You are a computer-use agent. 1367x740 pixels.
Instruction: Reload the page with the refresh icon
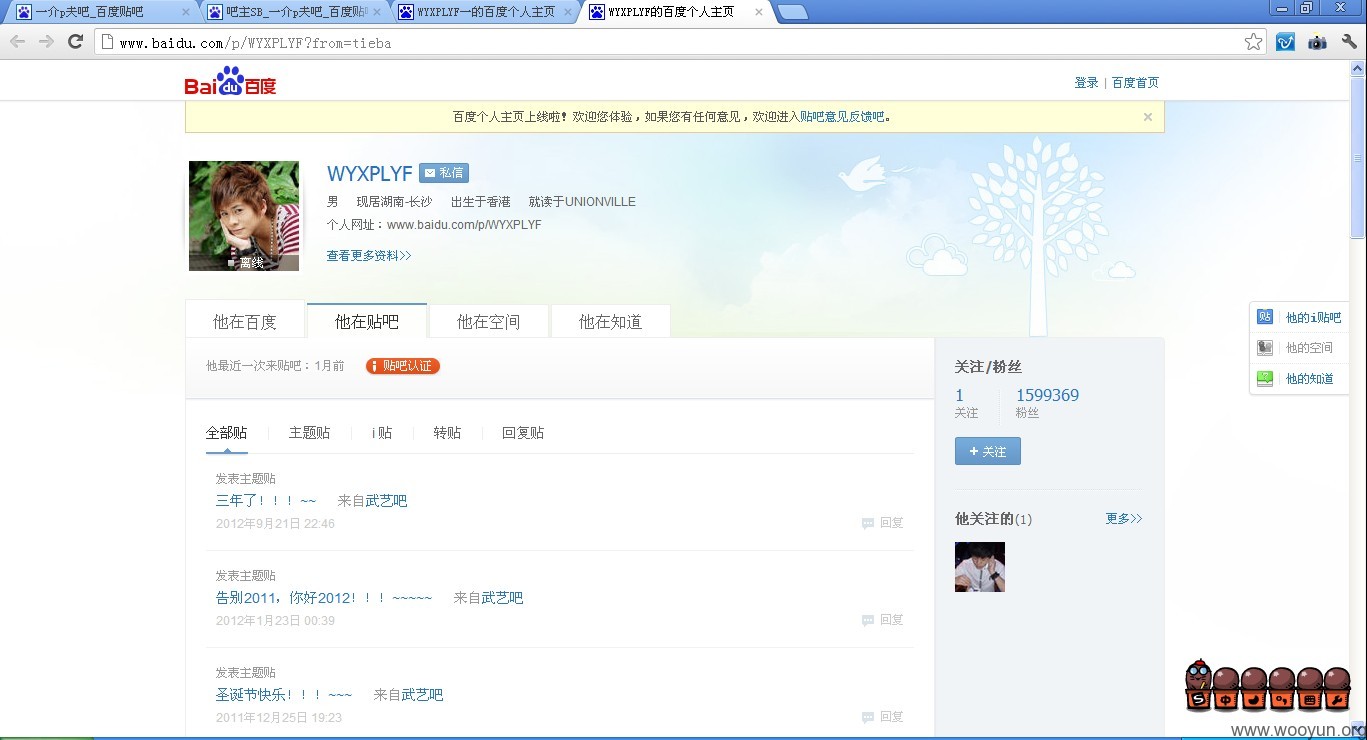coord(75,42)
